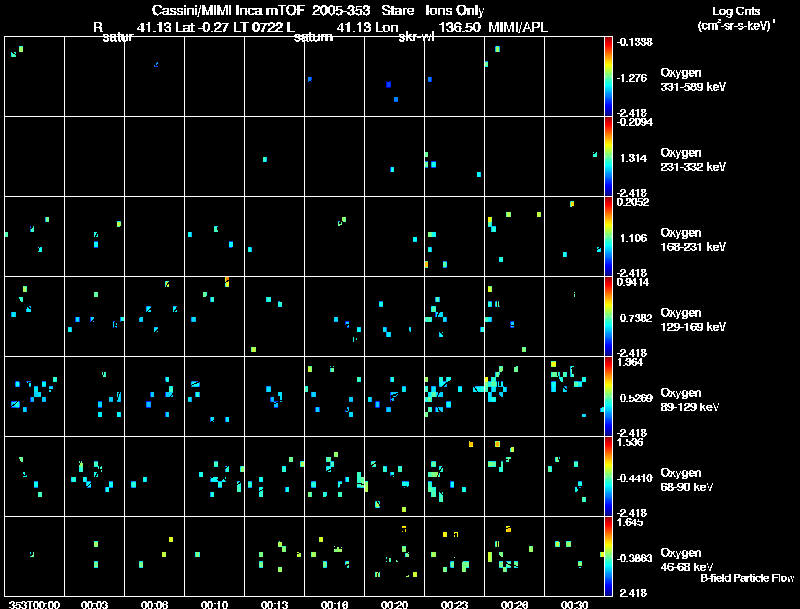The width and height of the screenshot is (800, 609).
Task: Click the Oxygen 231-332 keV color bar
Action: (608, 157)
